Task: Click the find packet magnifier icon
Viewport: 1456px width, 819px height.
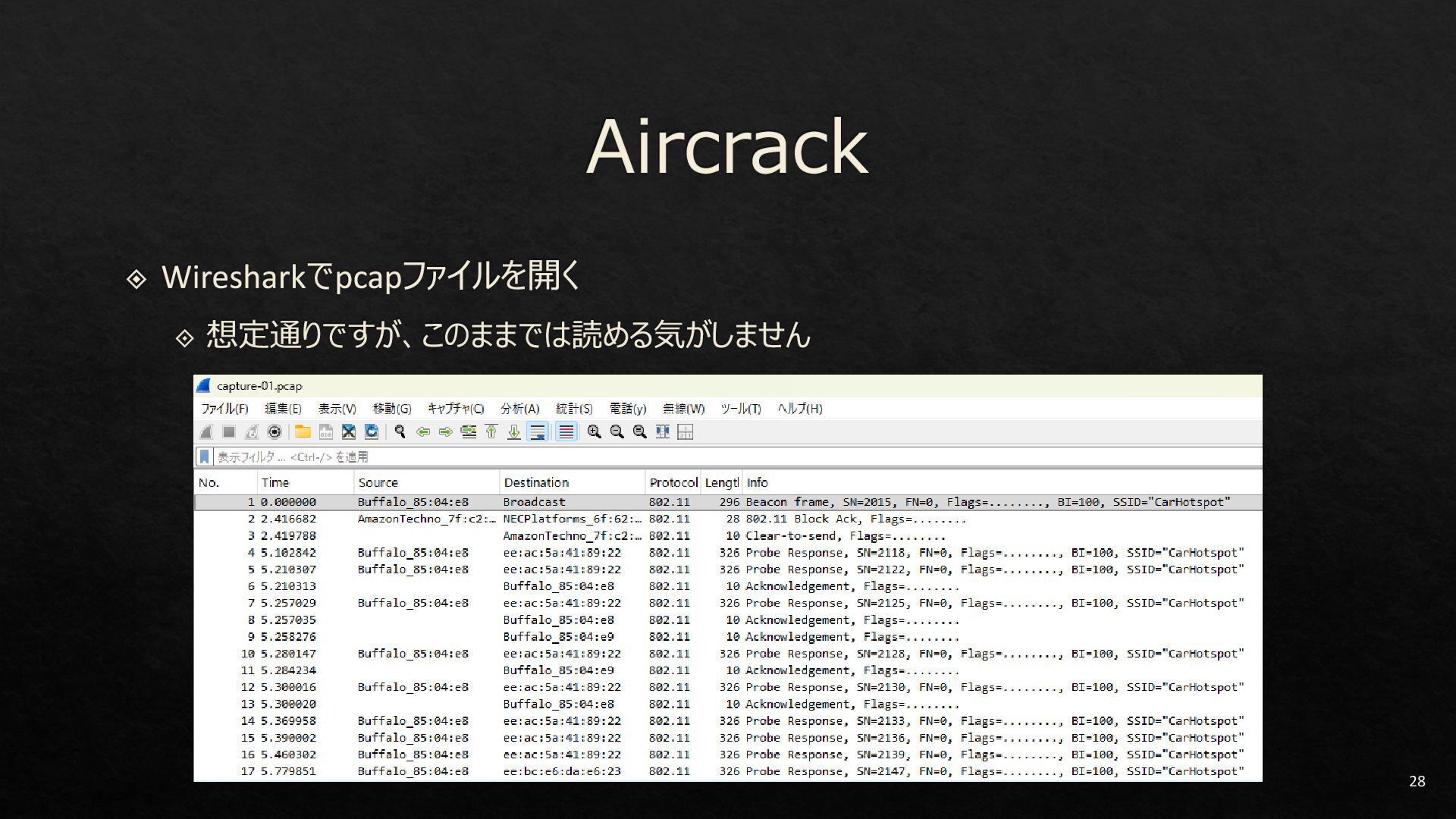Action: click(400, 432)
